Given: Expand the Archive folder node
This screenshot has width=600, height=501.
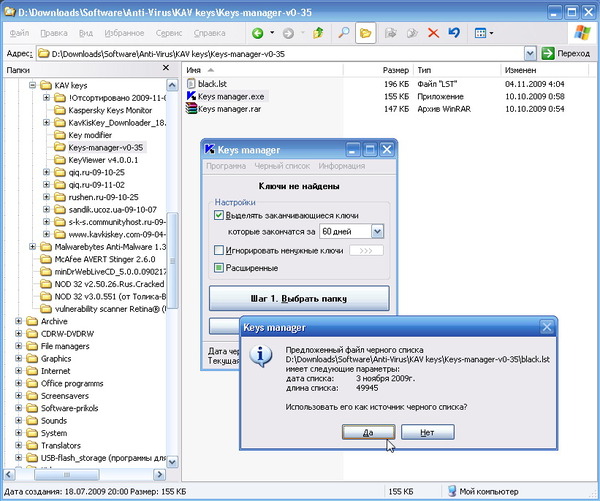Looking at the screenshot, I should pyautogui.click(x=18, y=321).
